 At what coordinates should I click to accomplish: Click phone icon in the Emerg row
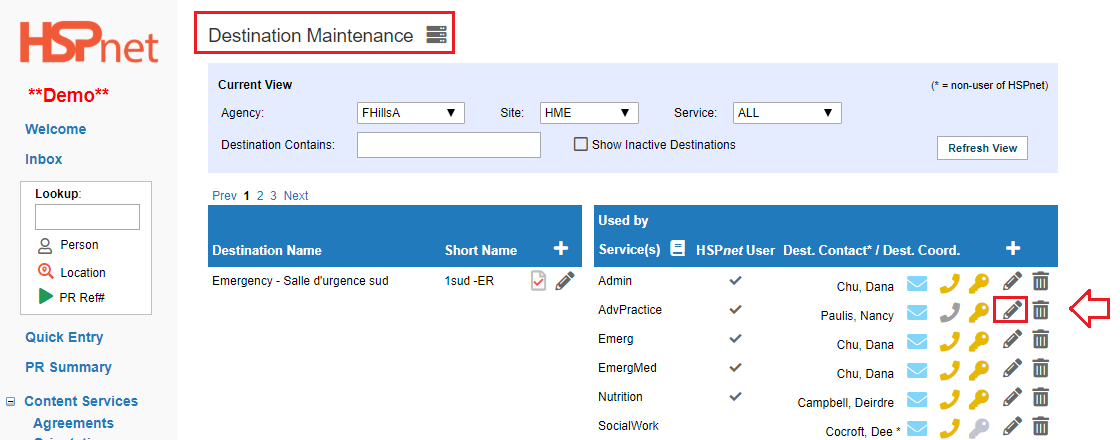pyautogui.click(x=949, y=342)
